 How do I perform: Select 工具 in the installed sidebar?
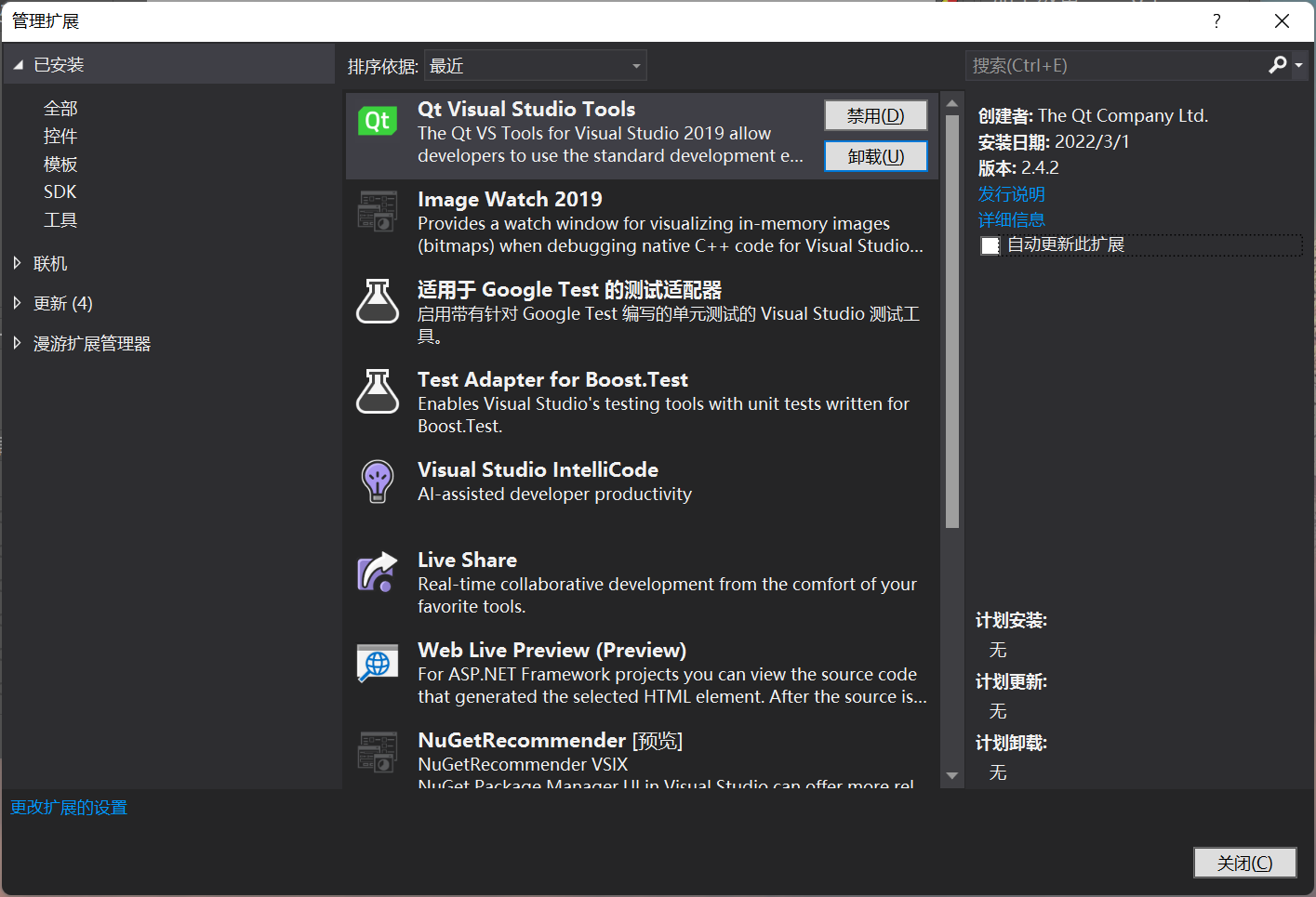point(60,220)
